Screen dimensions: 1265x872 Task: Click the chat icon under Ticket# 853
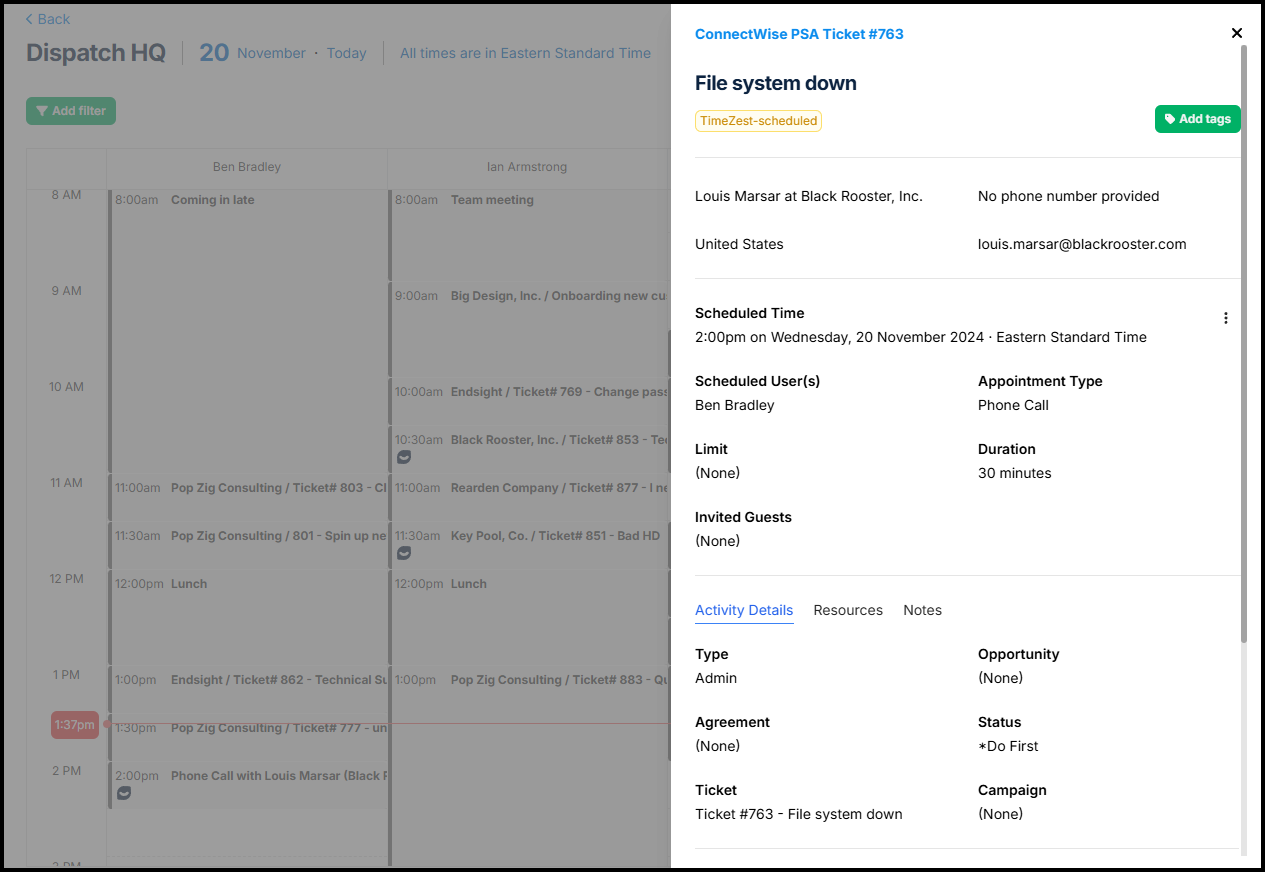tap(404, 457)
